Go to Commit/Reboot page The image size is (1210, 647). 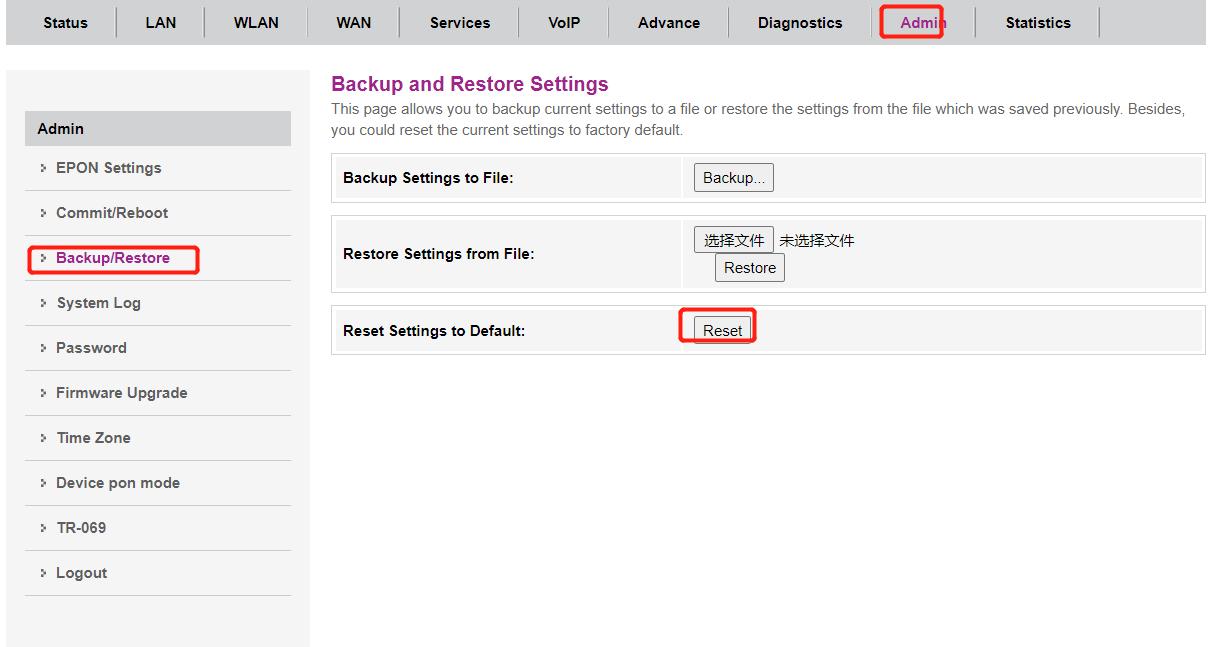pos(111,213)
